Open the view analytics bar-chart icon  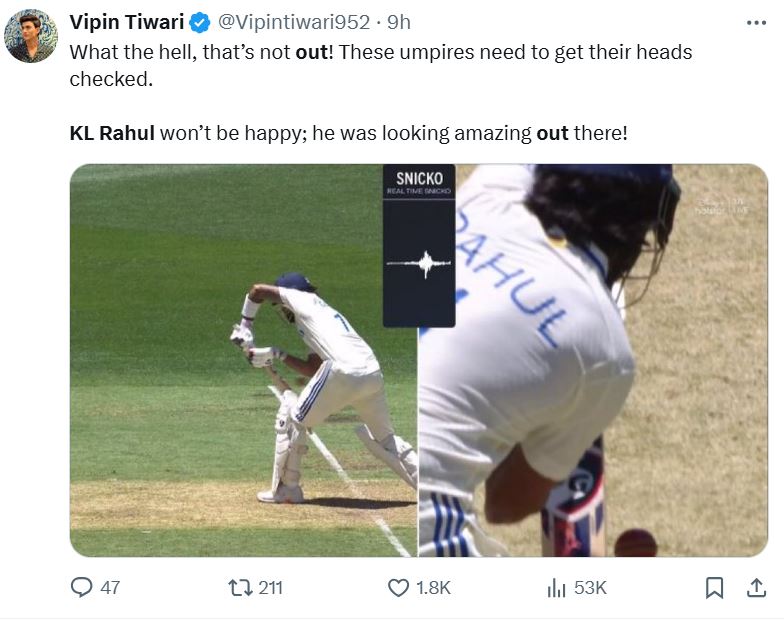(x=556, y=587)
